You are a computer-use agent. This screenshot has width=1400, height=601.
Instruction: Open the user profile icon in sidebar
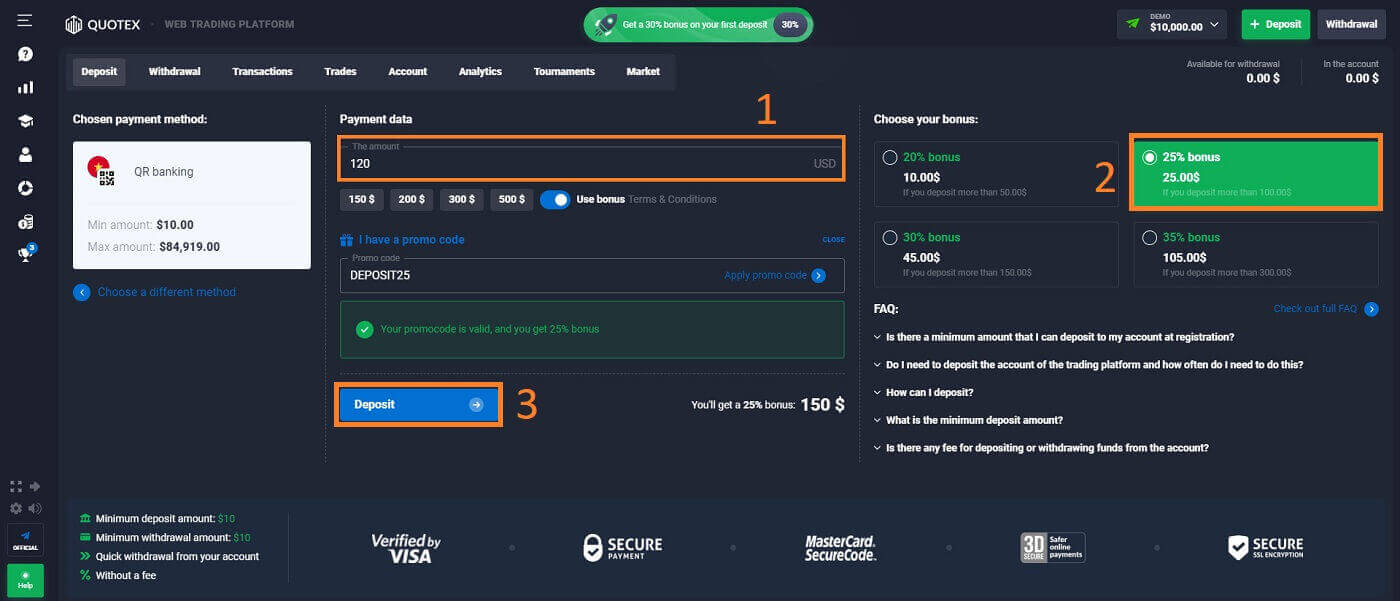tap(25, 155)
